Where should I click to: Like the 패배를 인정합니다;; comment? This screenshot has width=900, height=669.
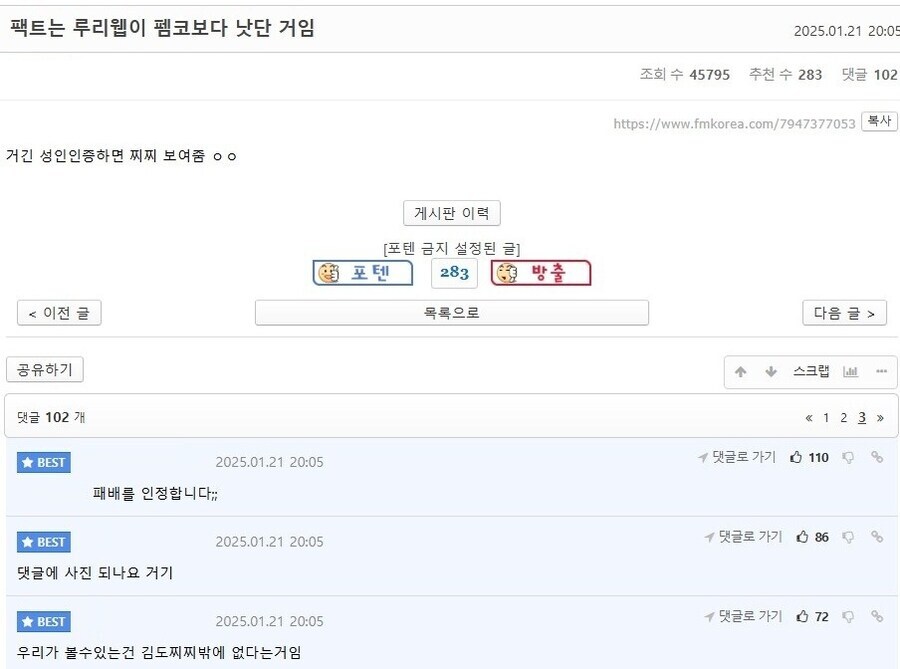click(x=797, y=457)
